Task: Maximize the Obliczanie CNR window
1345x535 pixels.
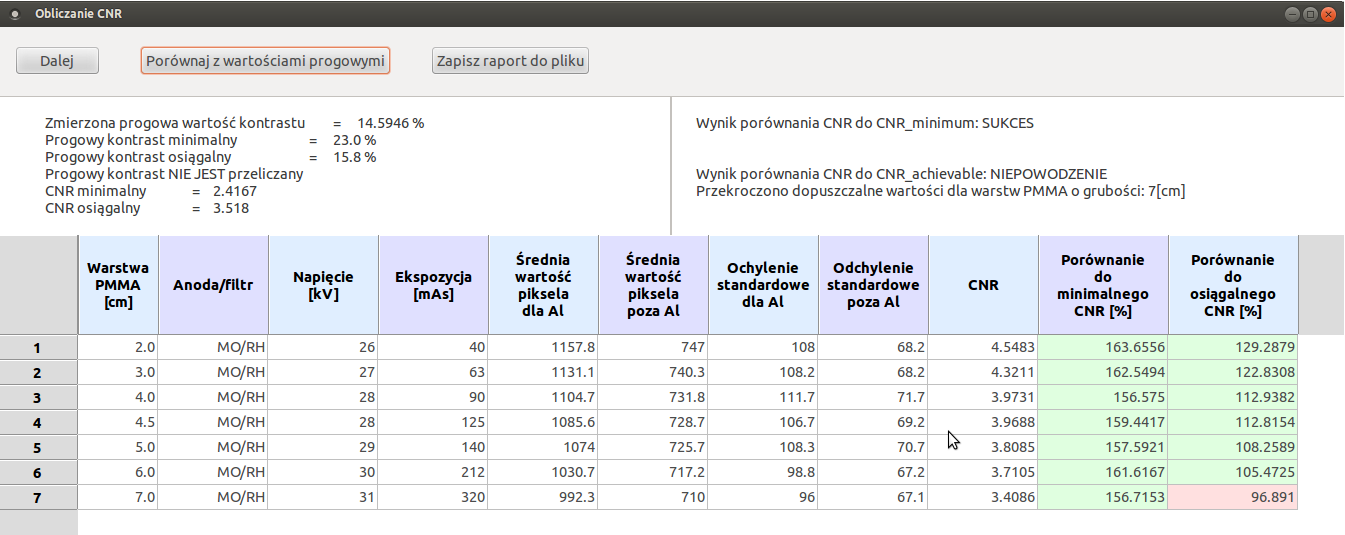Action: 1310,14
